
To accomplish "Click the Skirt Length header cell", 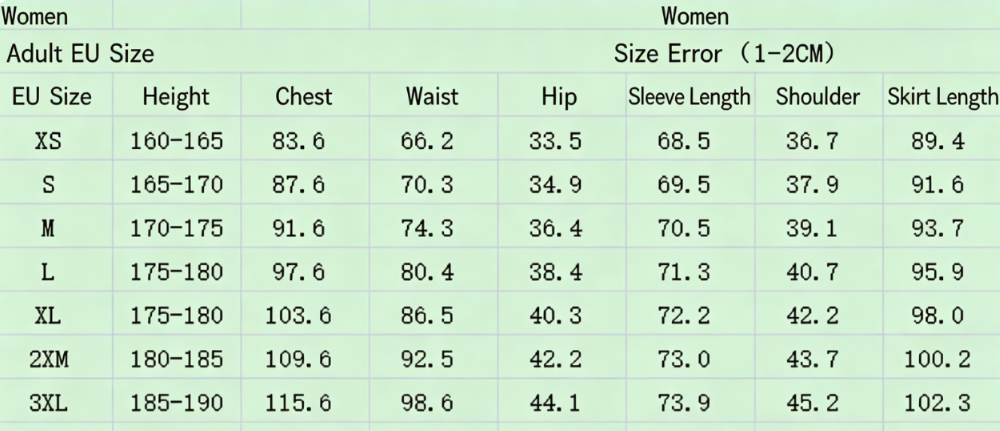I will point(943,97).
